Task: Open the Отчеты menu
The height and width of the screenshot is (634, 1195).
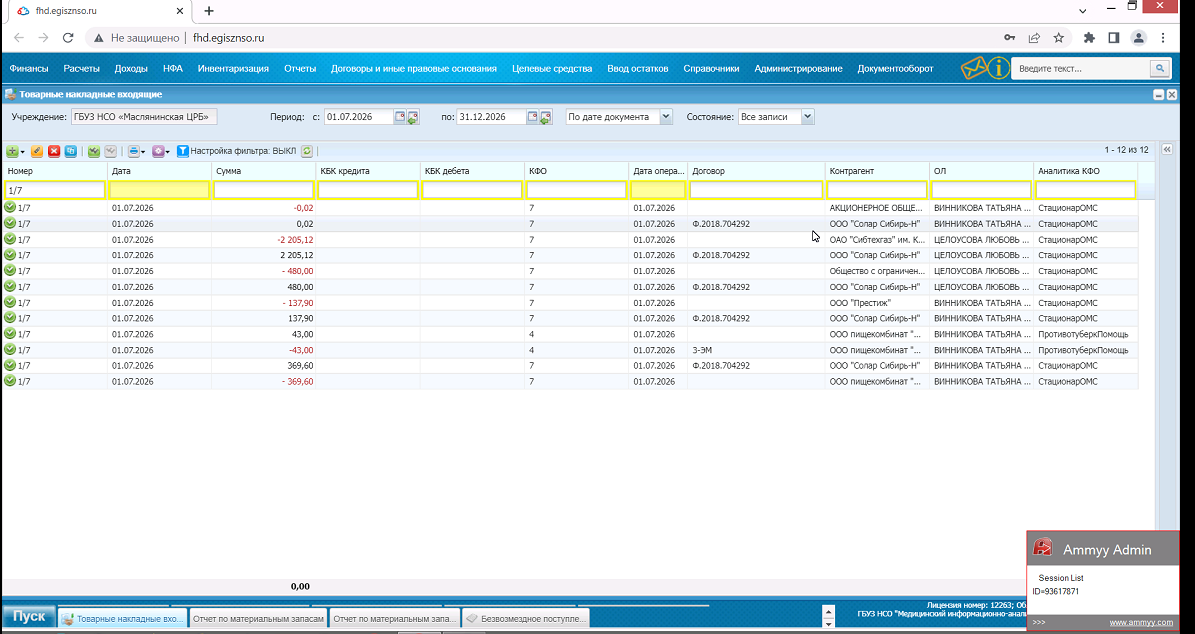Action: (x=300, y=69)
